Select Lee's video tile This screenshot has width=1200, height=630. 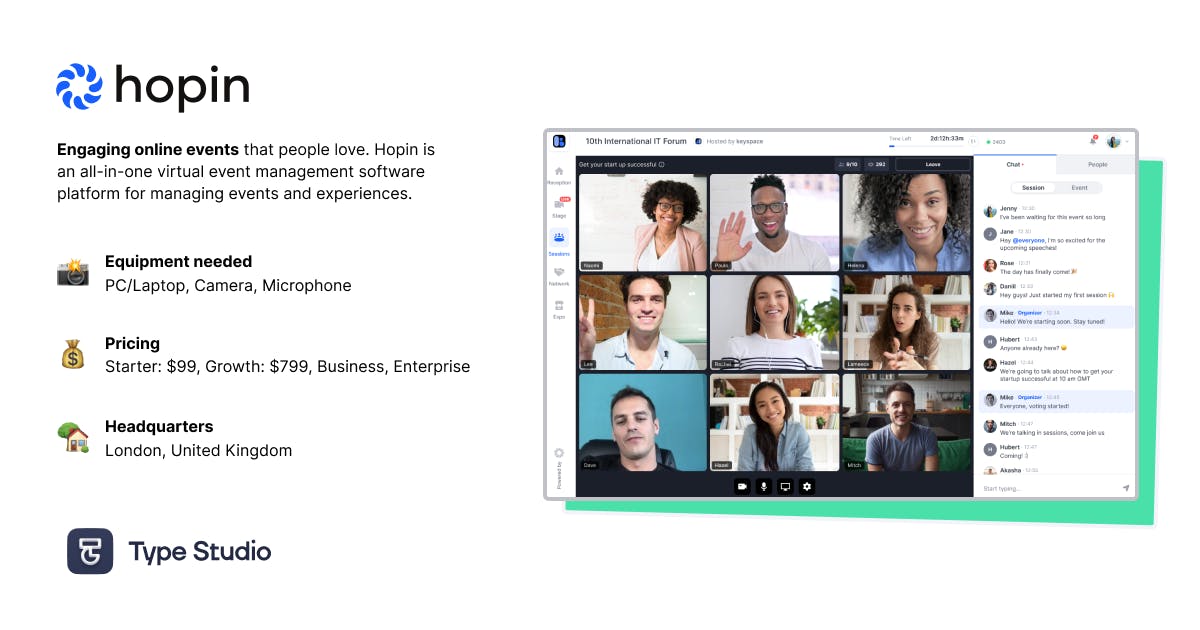[x=643, y=322]
